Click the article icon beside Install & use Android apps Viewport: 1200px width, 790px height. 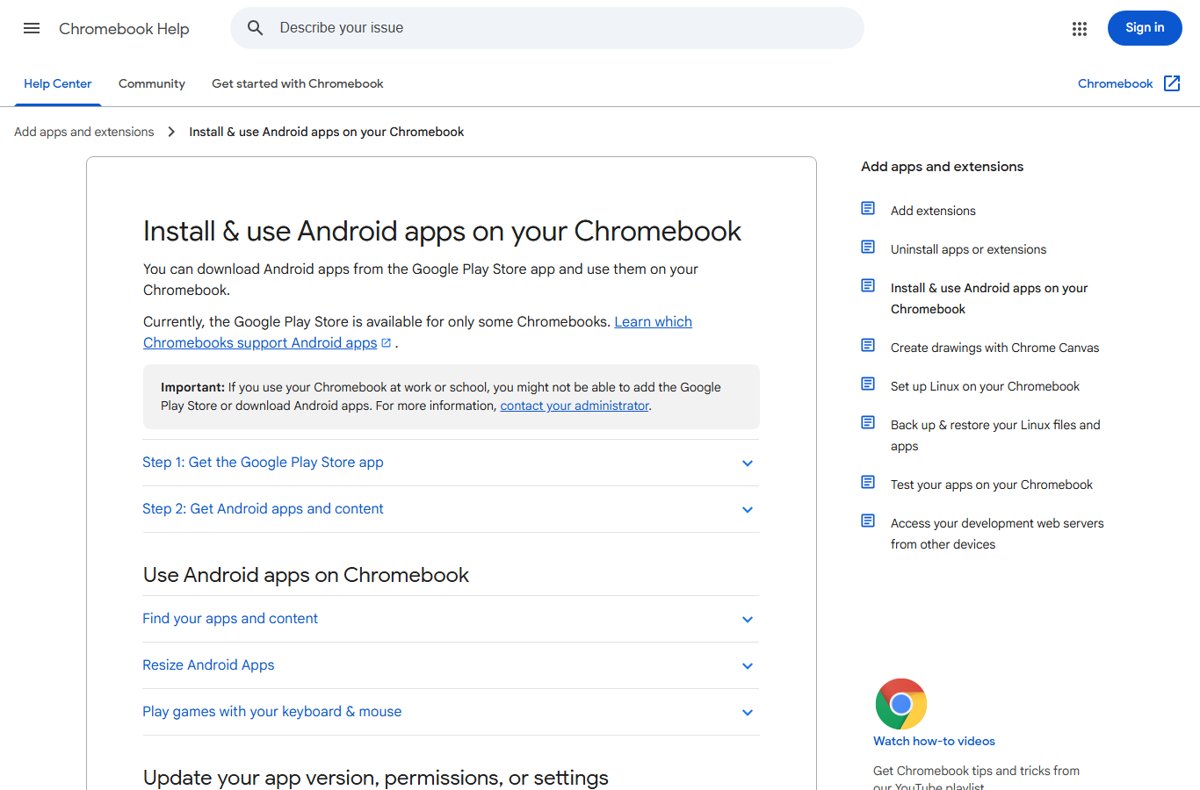click(x=868, y=286)
